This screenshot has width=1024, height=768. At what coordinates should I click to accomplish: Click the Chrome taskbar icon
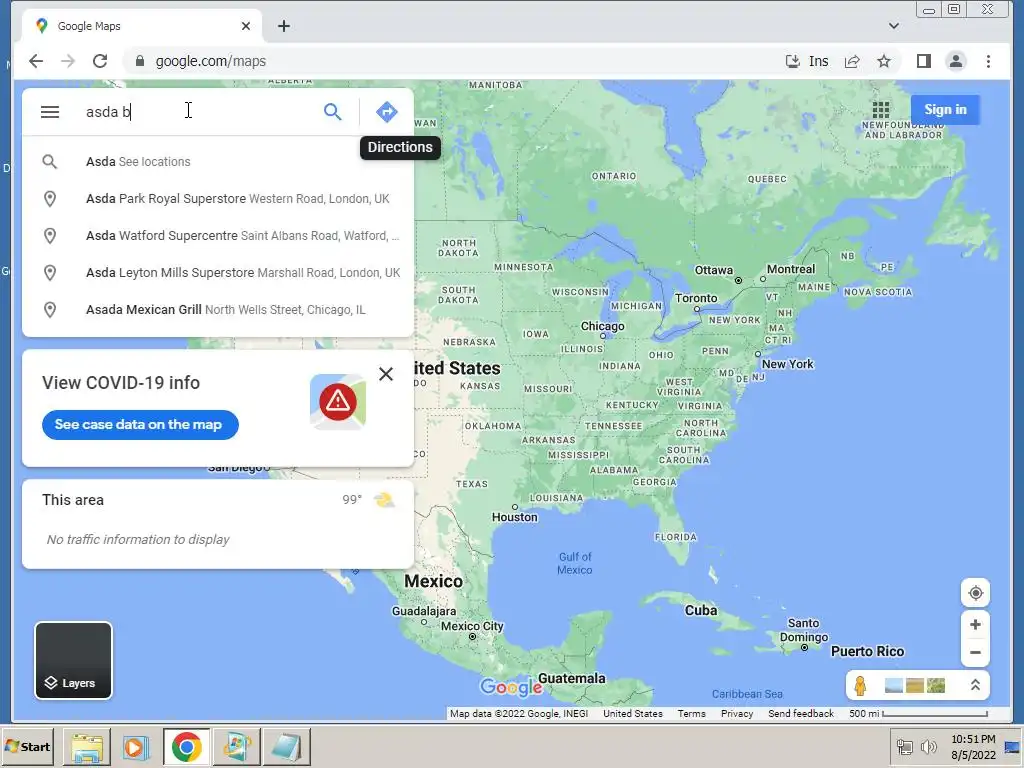186,748
